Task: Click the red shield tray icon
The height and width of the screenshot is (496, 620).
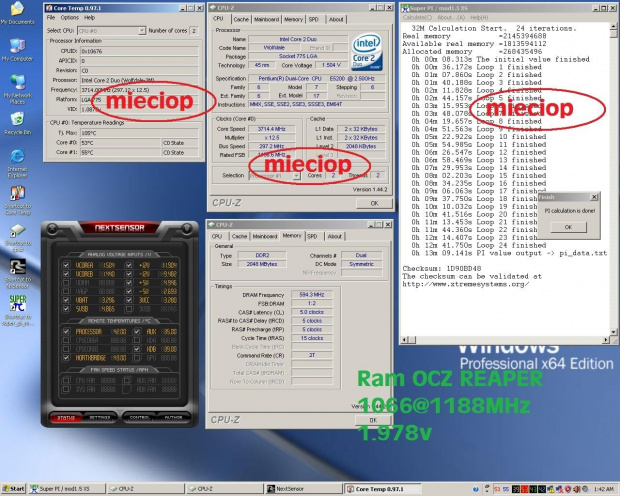Action: 568,489
